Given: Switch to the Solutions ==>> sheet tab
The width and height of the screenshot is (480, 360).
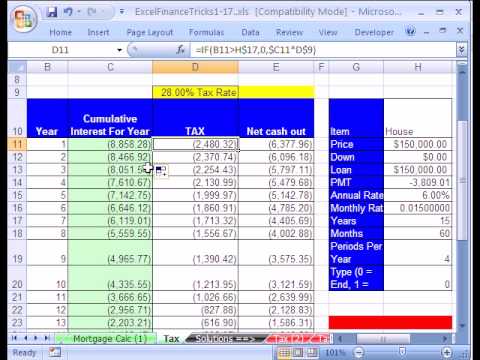Looking at the screenshot, I should click(x=225, y=339).
